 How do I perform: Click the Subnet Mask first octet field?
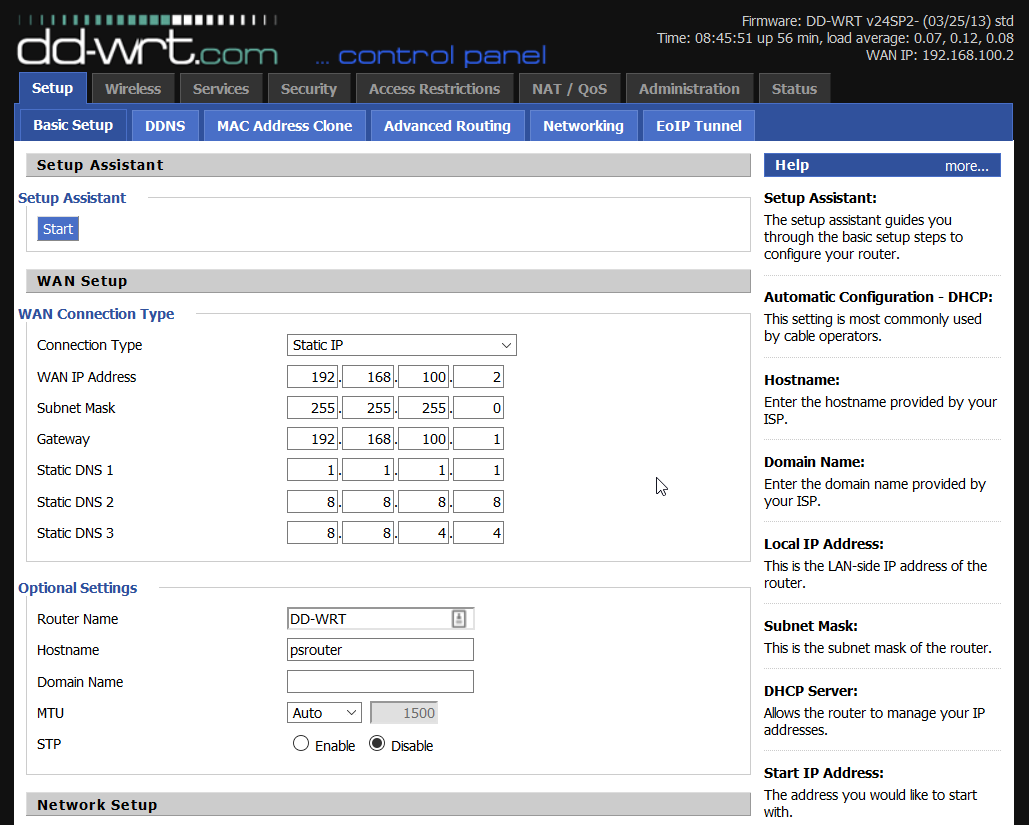(x=312, y=408)
